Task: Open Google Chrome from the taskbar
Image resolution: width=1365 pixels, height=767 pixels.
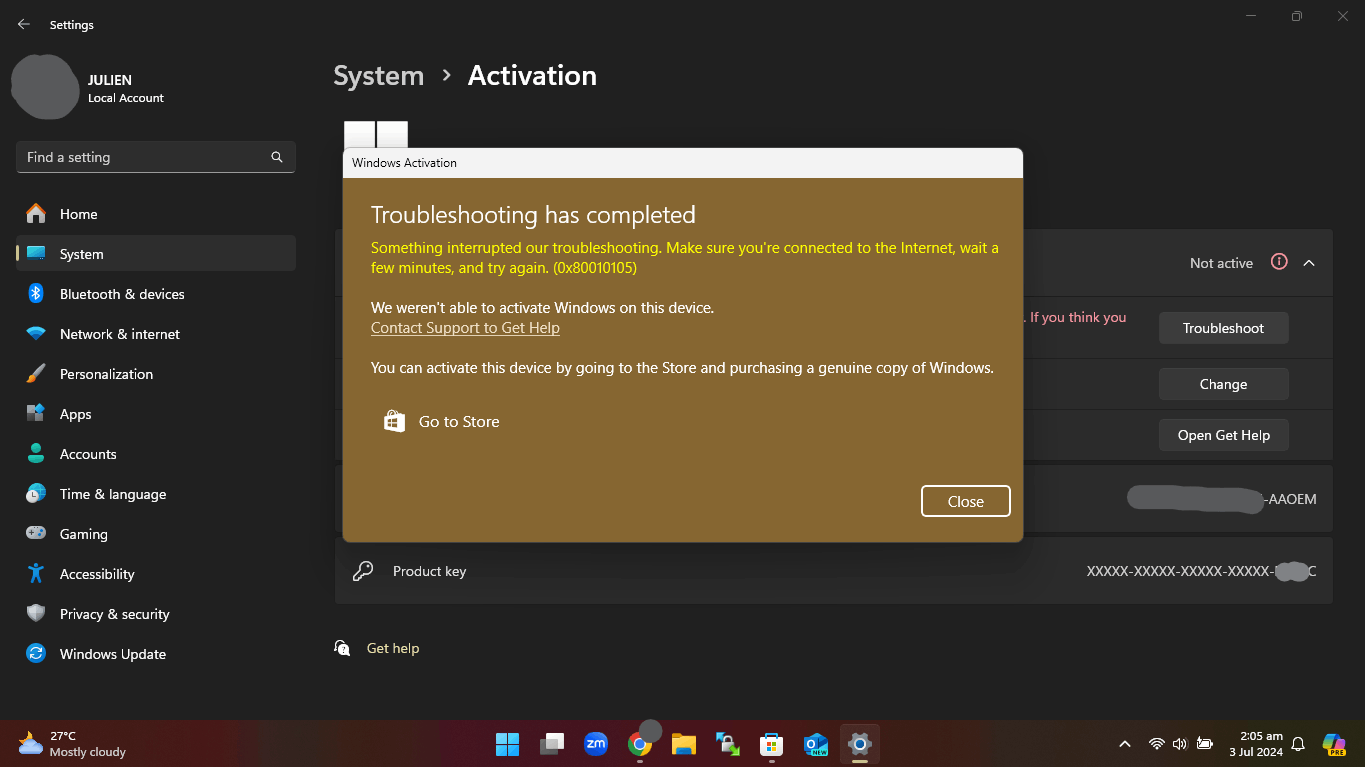Action: click(640, 744)
